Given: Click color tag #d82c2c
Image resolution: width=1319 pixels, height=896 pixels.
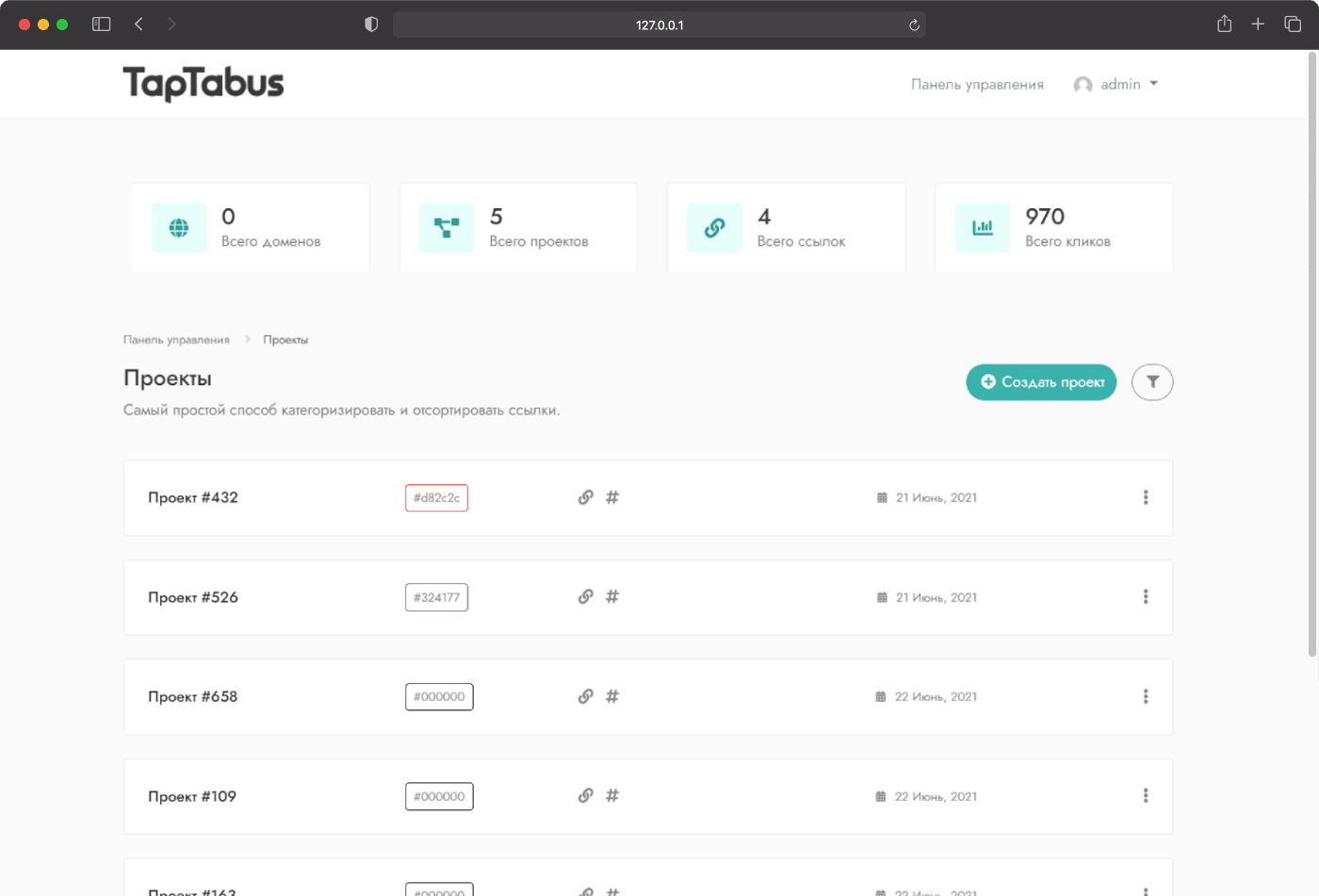Looking at the screenshot, I should coord(436,497).
